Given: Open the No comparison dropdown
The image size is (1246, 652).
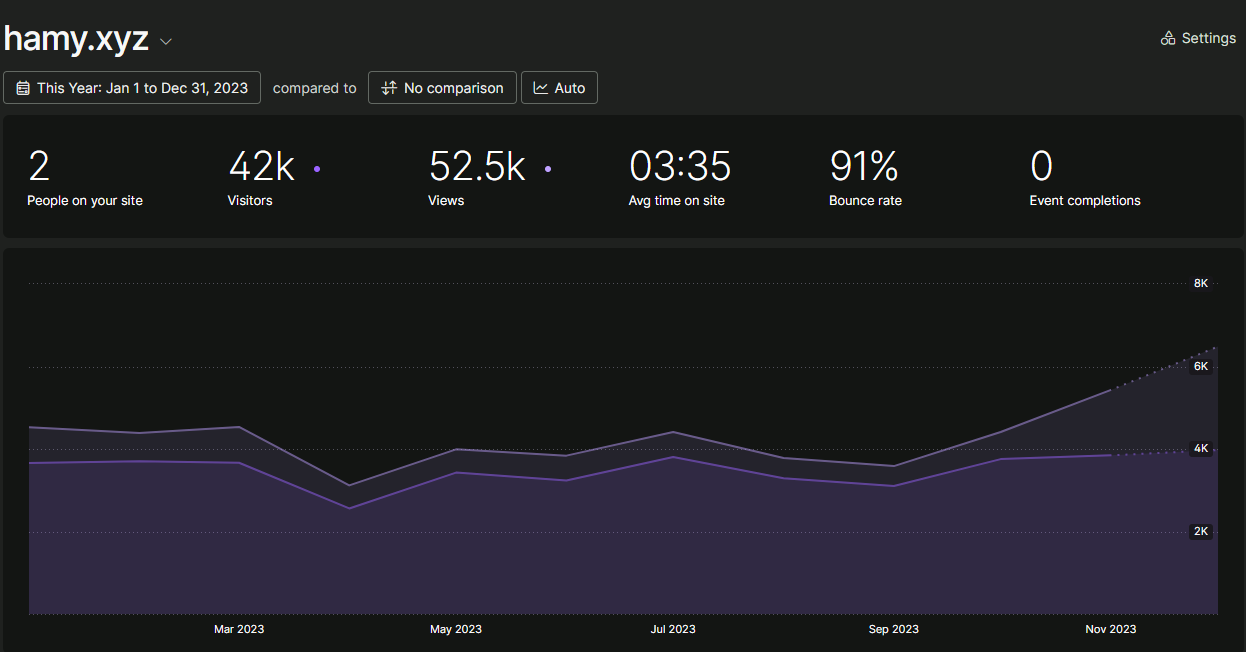Looking at the screenshot, I should click(442, 88).
